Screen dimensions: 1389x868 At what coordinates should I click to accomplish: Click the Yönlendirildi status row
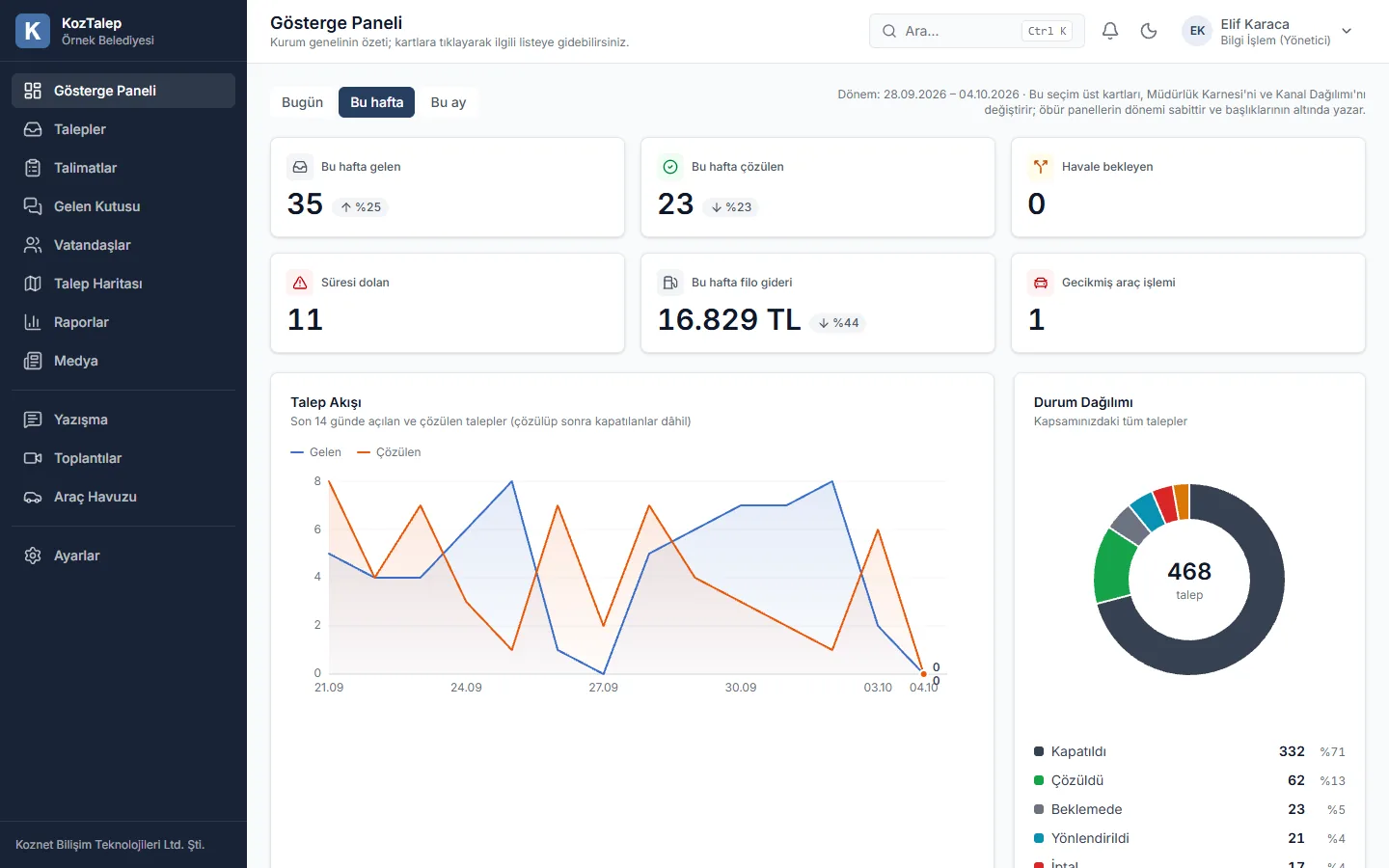1189,838
